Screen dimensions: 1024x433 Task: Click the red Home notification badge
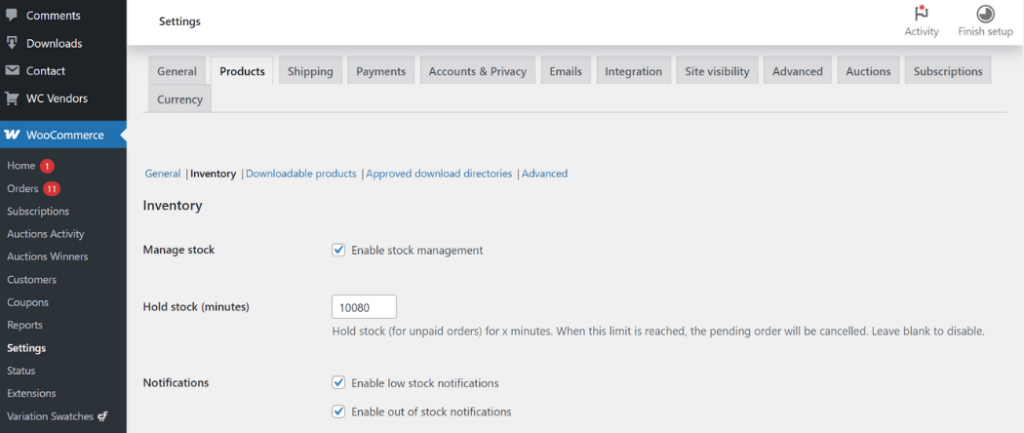pyautogui.click(x=47, y=166)
